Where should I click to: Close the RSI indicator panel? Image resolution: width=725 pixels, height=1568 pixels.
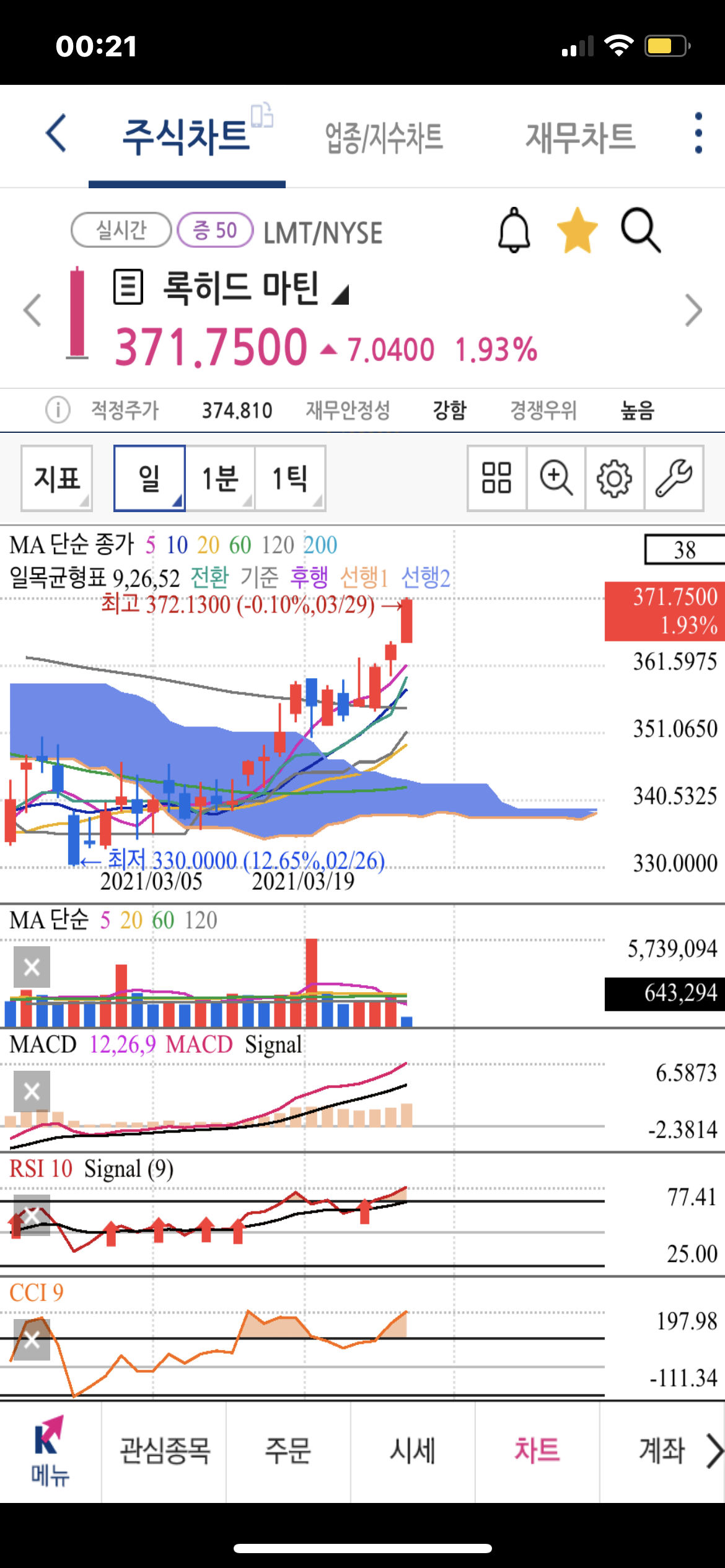32,1215
